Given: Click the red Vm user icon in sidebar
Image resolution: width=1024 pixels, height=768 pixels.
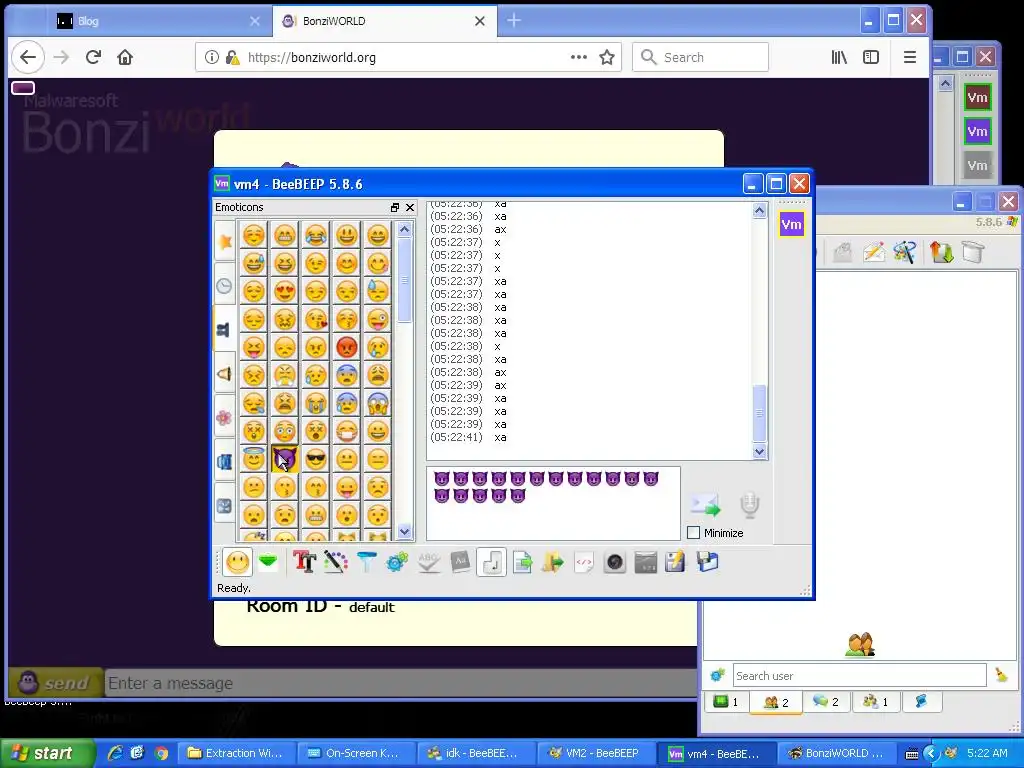Looking at the screenshot, I should pyautogui.click(x=977, y=97).
